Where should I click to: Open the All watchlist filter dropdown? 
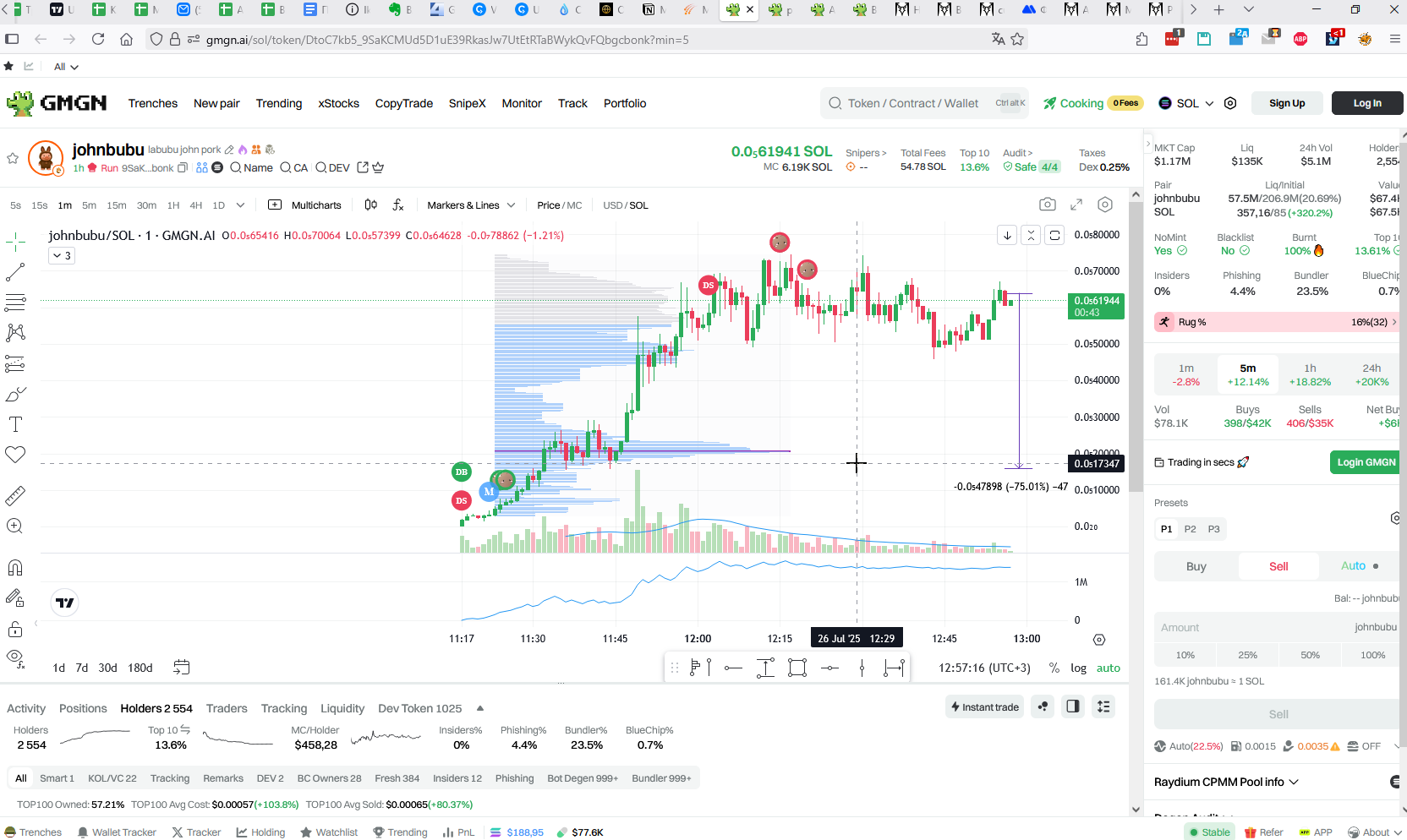66,67
